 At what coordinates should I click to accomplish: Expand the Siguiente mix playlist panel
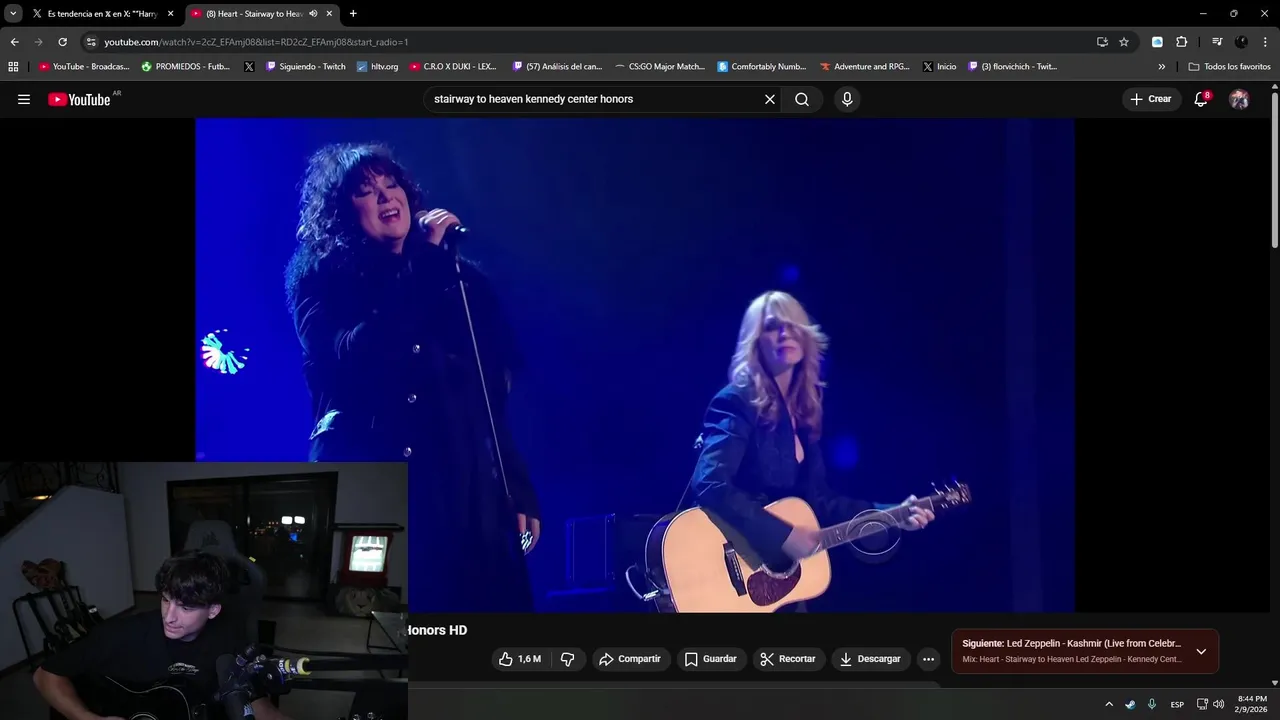[1201, 651]
